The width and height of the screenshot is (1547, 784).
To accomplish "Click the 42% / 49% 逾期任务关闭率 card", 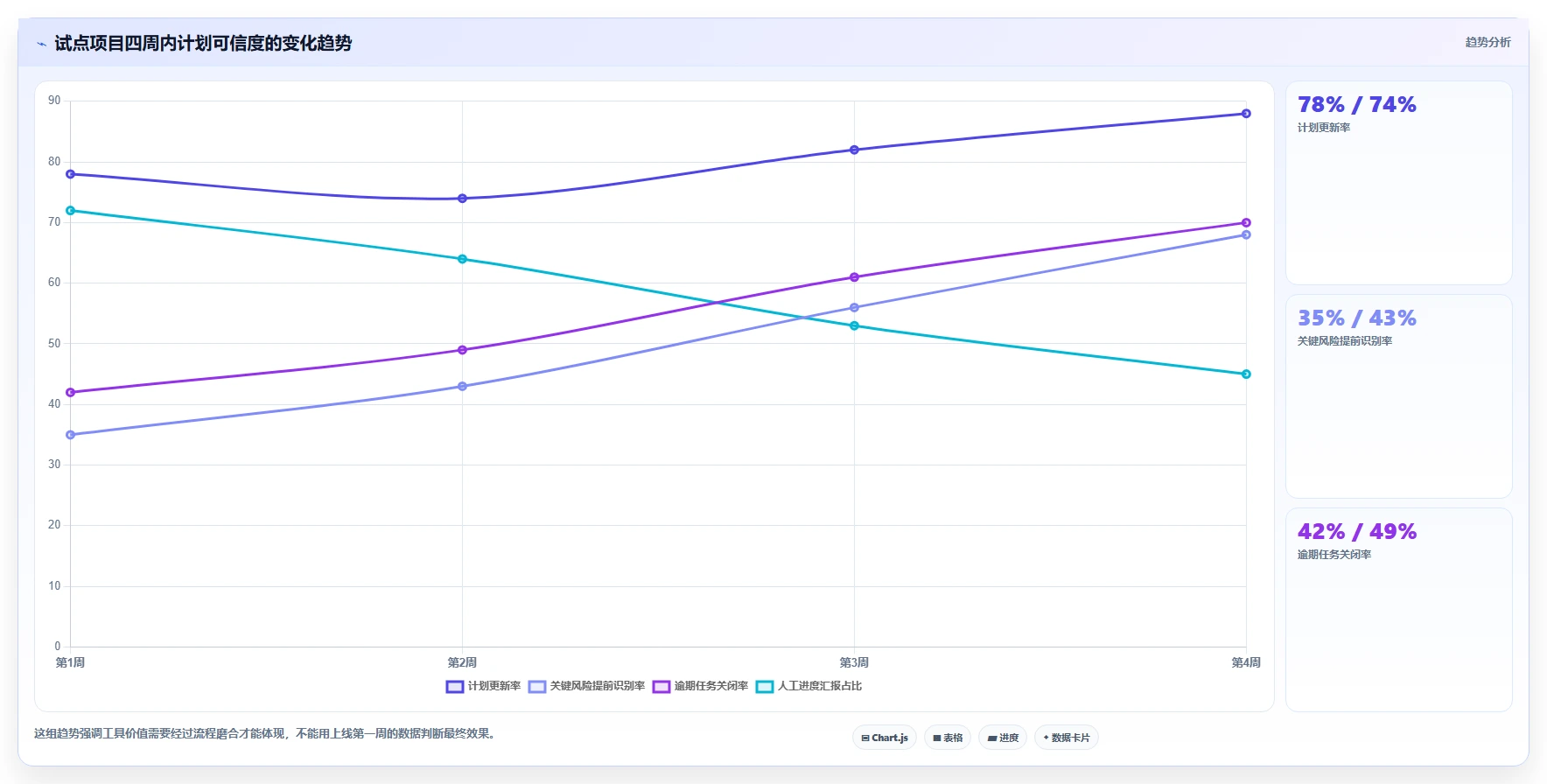I will tap(1398, 610).
